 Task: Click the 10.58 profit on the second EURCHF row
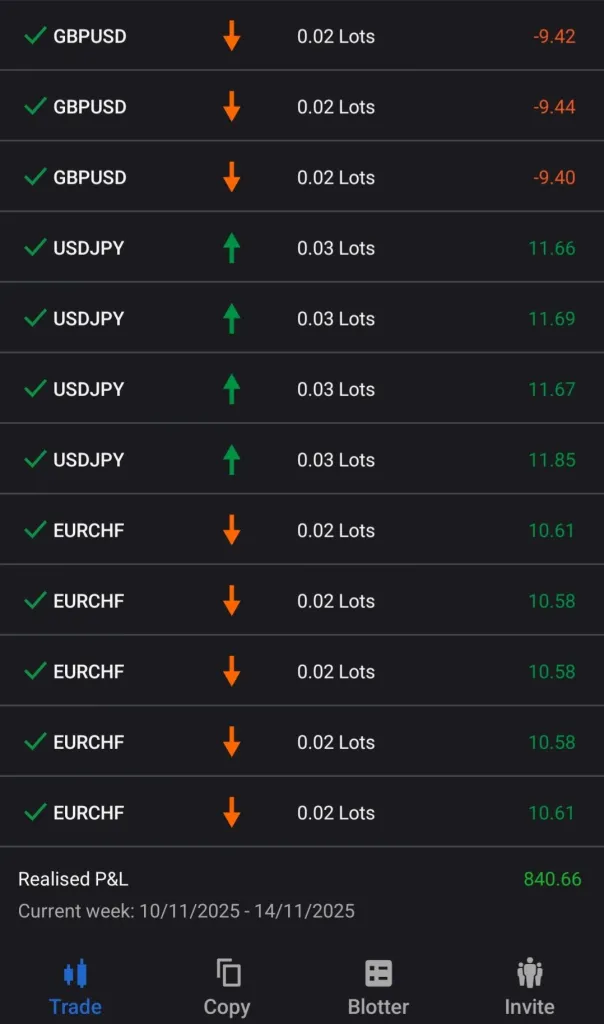pyautogui.click(x=551, y=601)
